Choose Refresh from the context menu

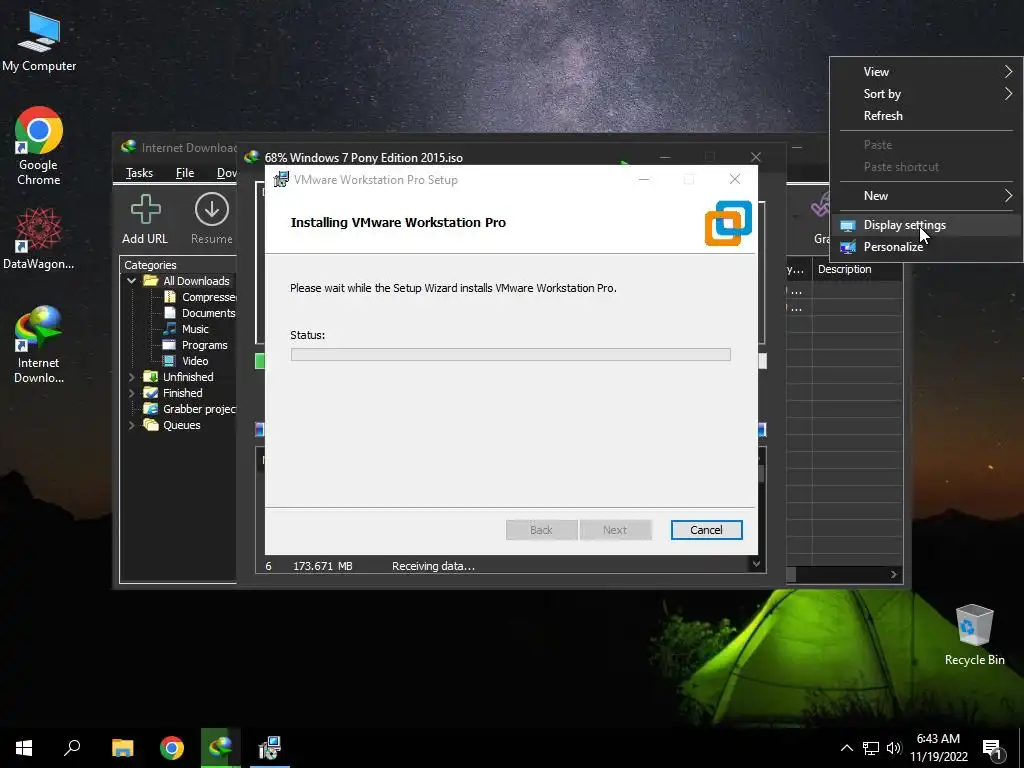[x=926, y=116]
